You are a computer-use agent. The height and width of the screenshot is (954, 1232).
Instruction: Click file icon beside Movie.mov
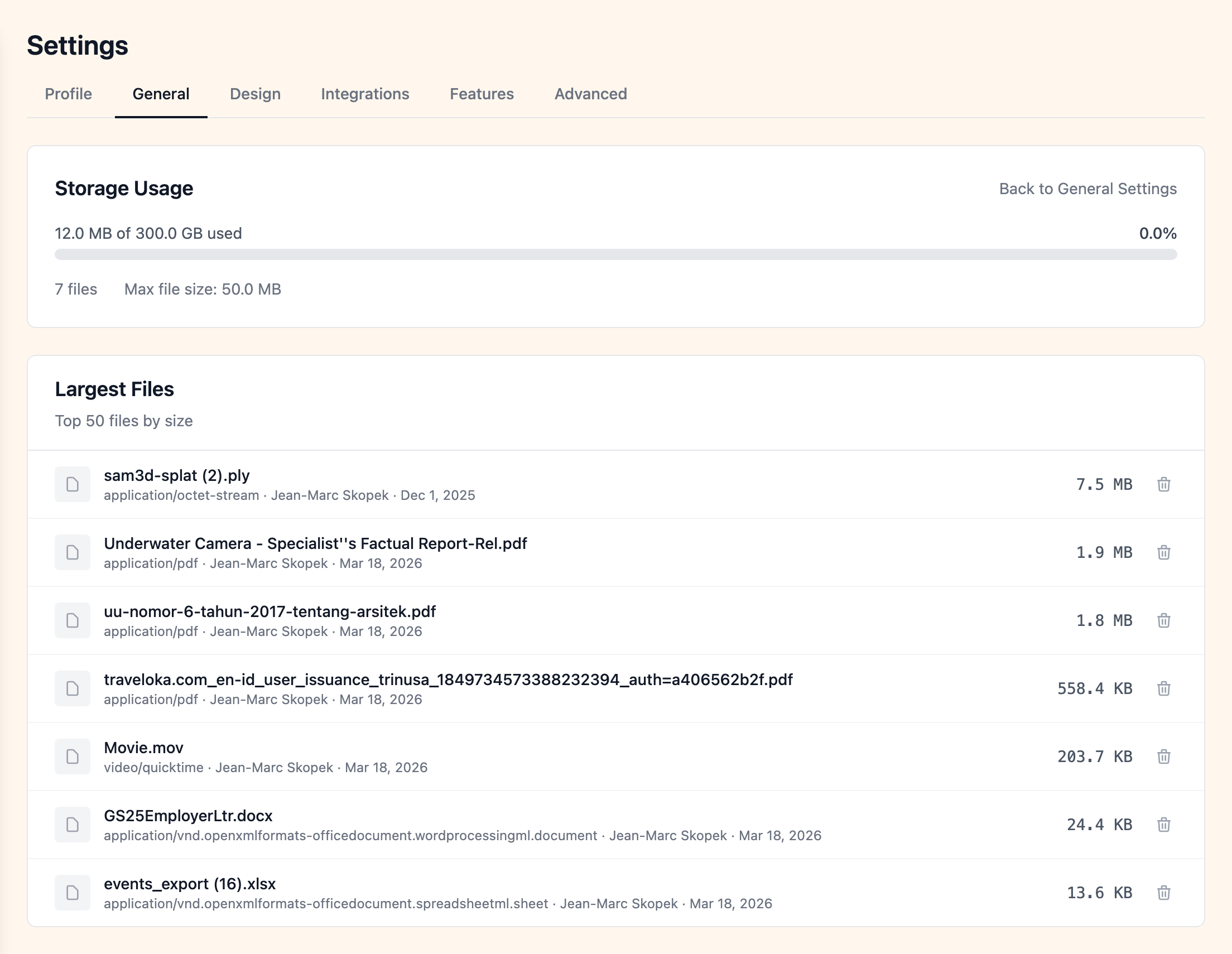coord(72,757)
